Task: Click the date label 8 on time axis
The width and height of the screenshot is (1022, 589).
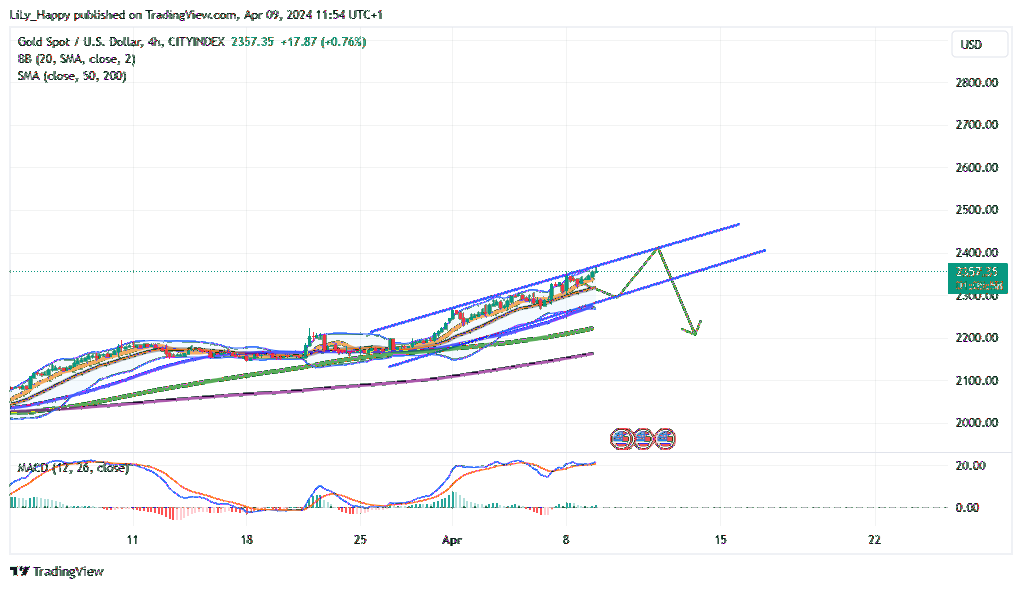Action: pyautogui.click(x=566, y=540)
